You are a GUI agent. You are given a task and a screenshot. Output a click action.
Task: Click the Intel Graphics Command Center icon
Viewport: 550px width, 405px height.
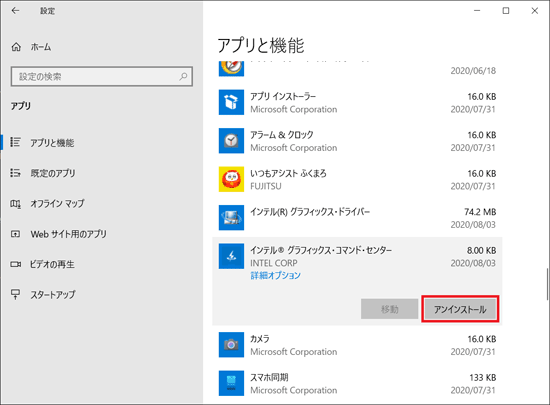tap(231, 256)
